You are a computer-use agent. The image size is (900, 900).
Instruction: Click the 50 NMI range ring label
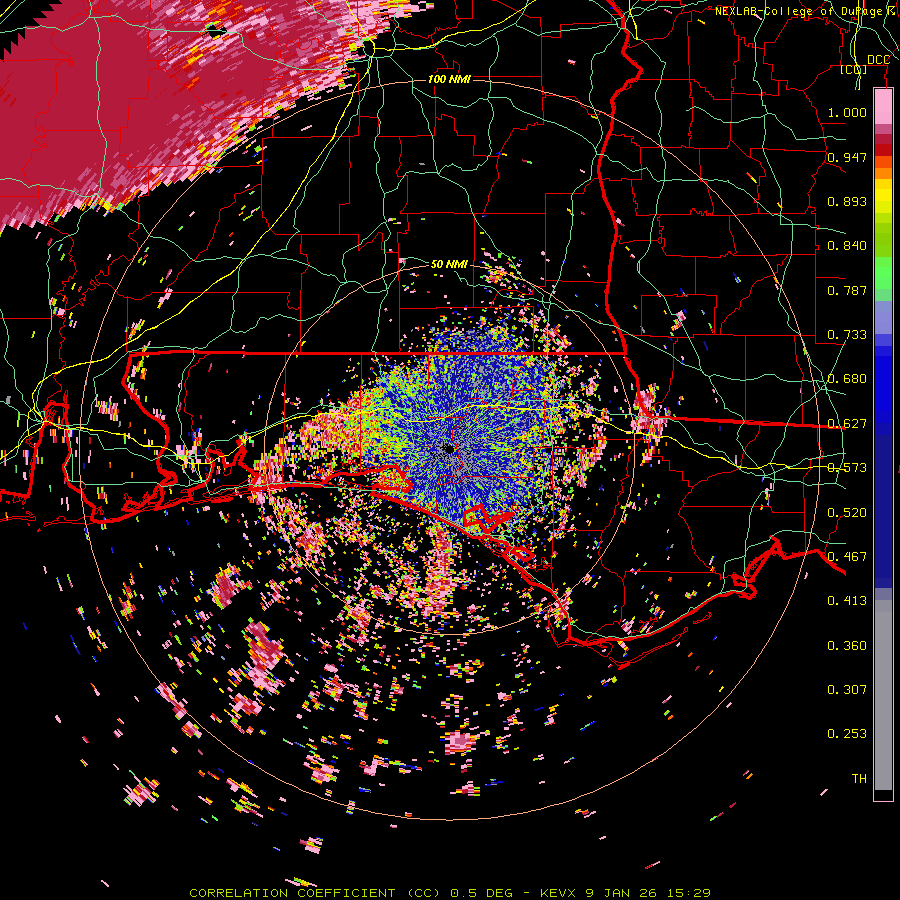[449, 264]
